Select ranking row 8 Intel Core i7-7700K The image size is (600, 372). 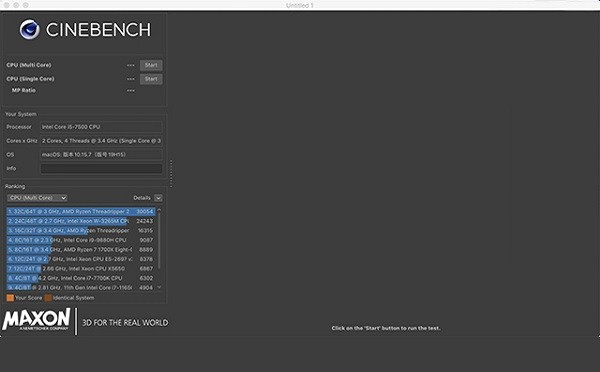(x=81, y=278)
